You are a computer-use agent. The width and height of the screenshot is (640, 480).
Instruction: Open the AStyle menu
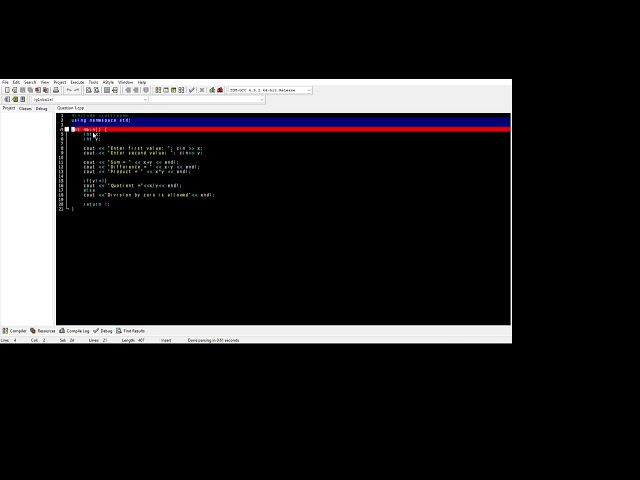pyautogui.click(x=108, y=82)
